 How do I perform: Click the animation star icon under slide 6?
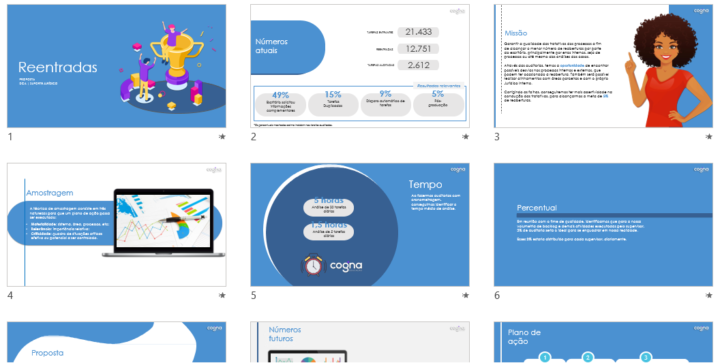709,295
